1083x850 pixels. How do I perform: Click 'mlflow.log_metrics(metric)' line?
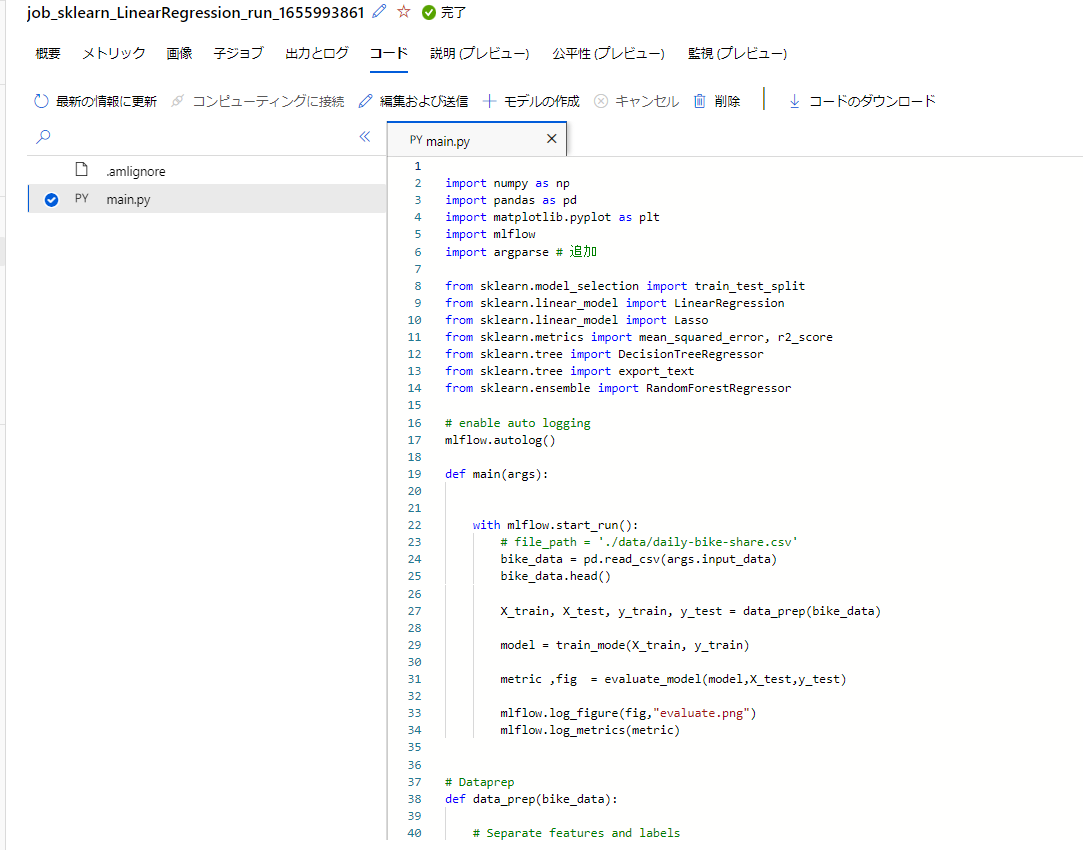[590, 730]
